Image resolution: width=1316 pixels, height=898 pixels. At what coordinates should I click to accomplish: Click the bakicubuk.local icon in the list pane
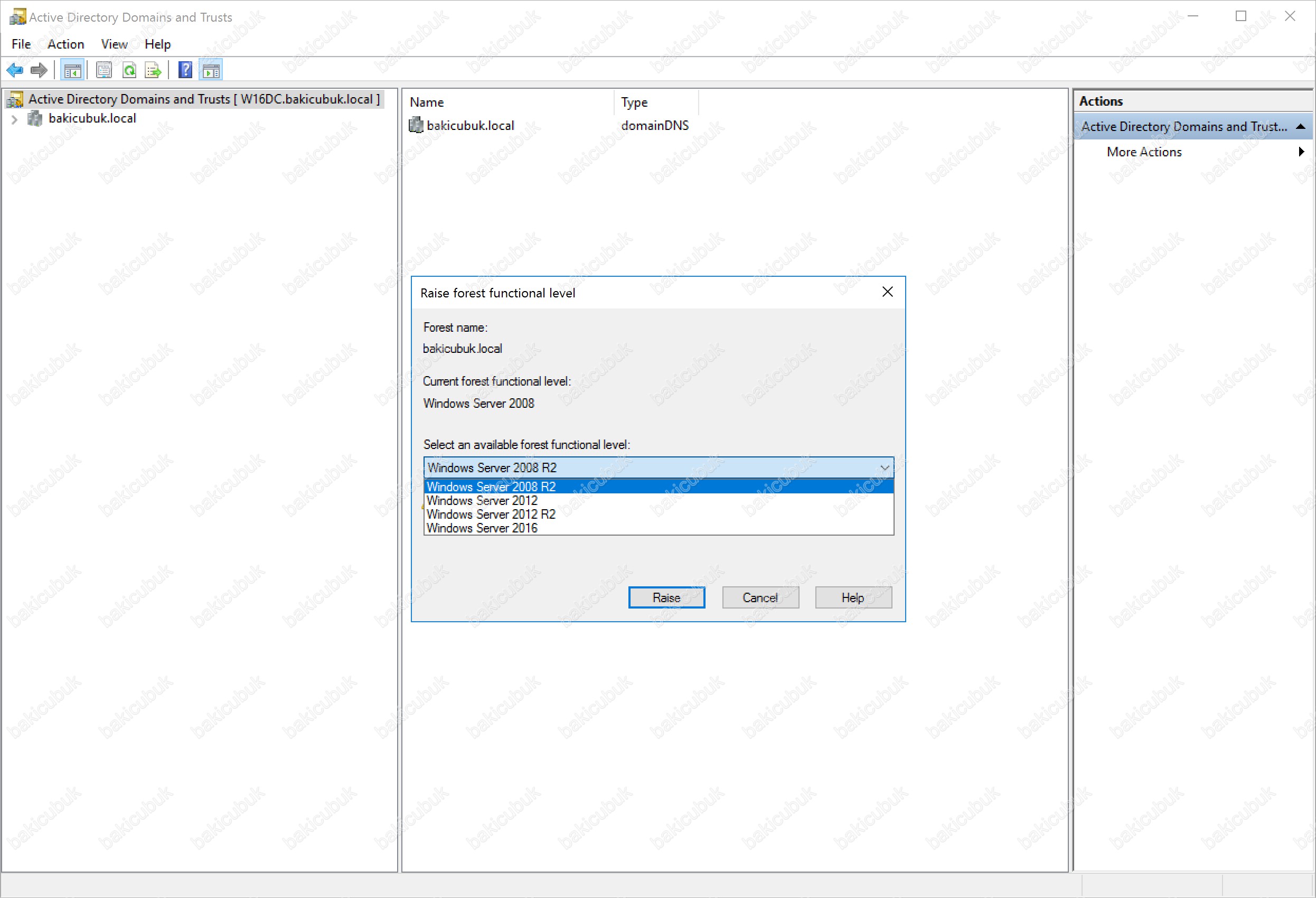[x=416, y=125]
